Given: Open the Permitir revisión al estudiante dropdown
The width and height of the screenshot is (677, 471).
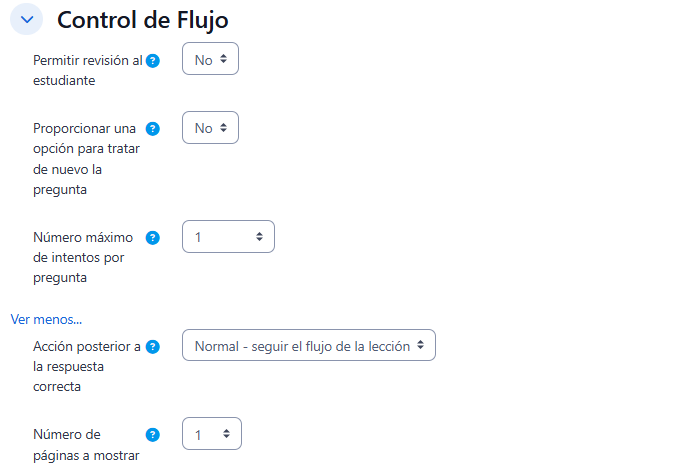Looking at the screenshot, I should coord(210,60).
